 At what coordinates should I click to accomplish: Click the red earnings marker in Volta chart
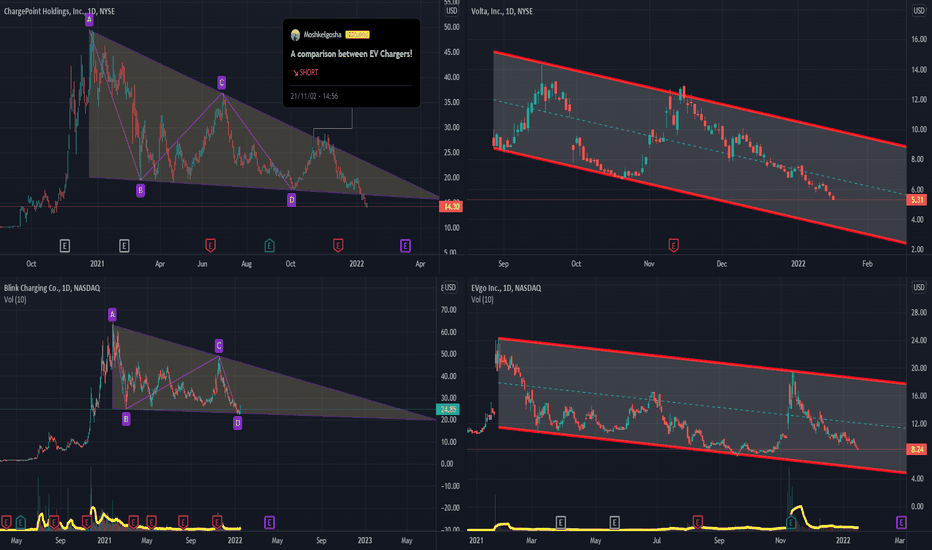(673, 244)
